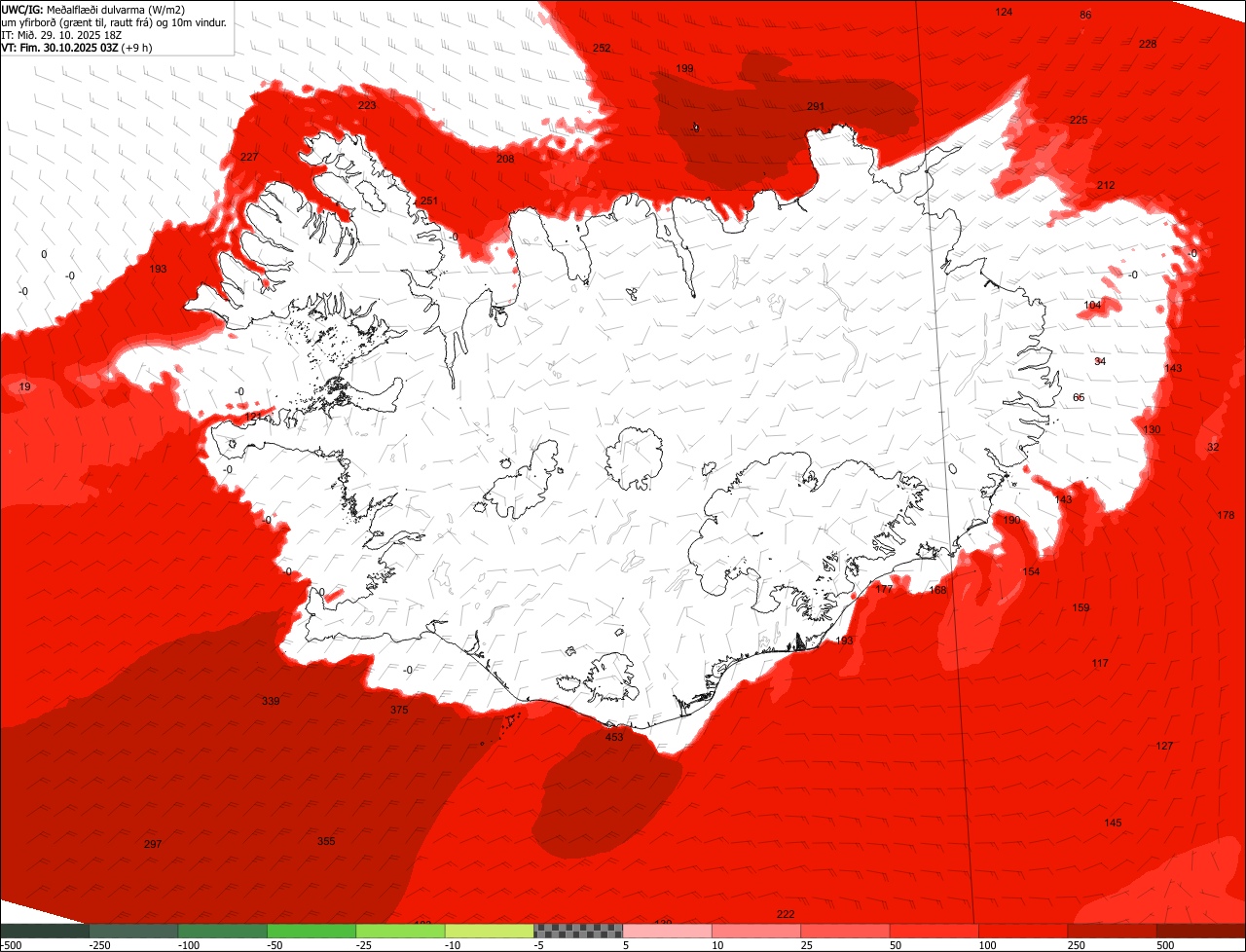This screenshot has width=1246, height=952.
Task: Click the flux value 34 off the east coast
Action: (1100, 362)
